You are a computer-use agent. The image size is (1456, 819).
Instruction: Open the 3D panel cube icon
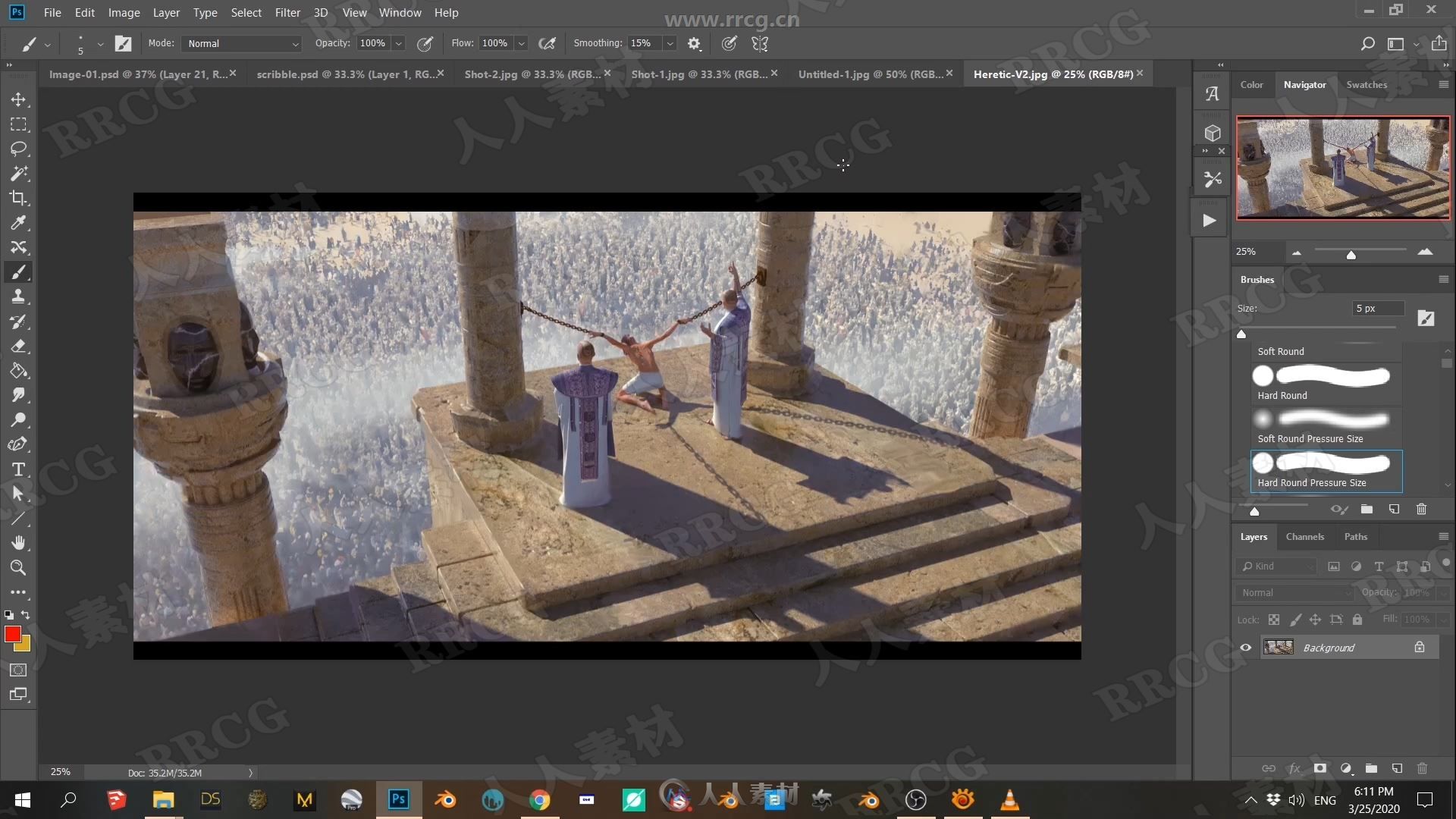coord(1212,133)
